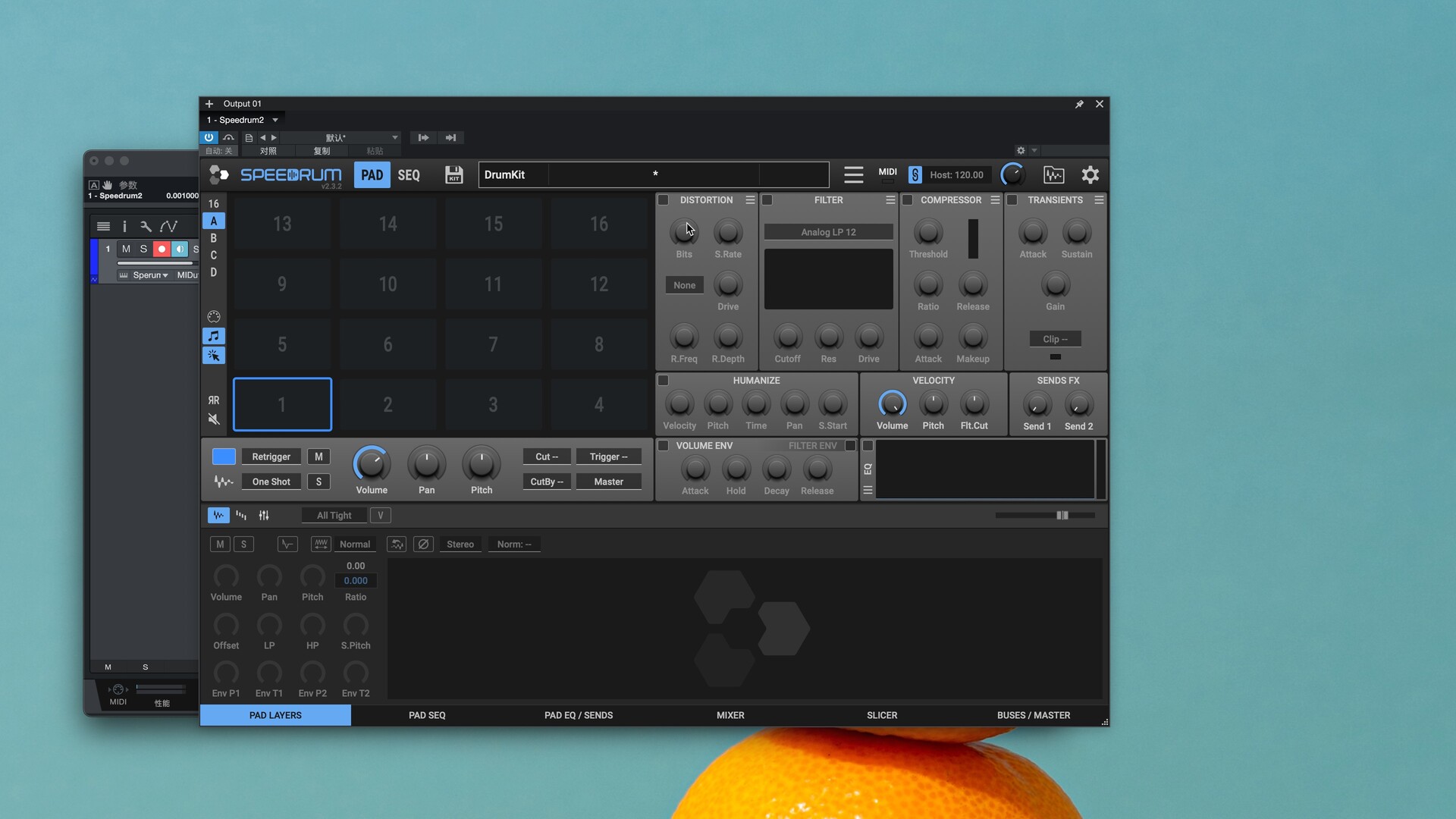
Task: Click the pad Volume knob
Action: 372,464
